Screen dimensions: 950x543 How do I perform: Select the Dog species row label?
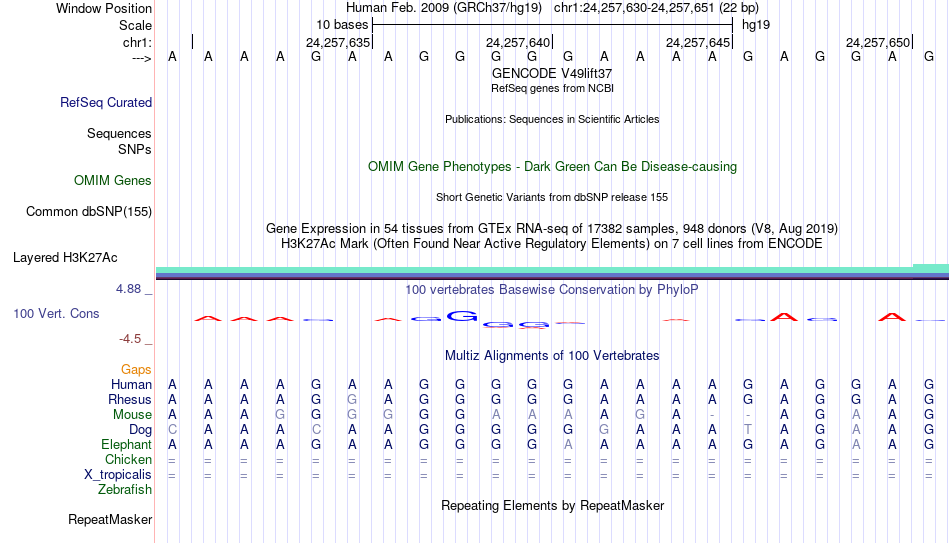(x=141, y=430)
